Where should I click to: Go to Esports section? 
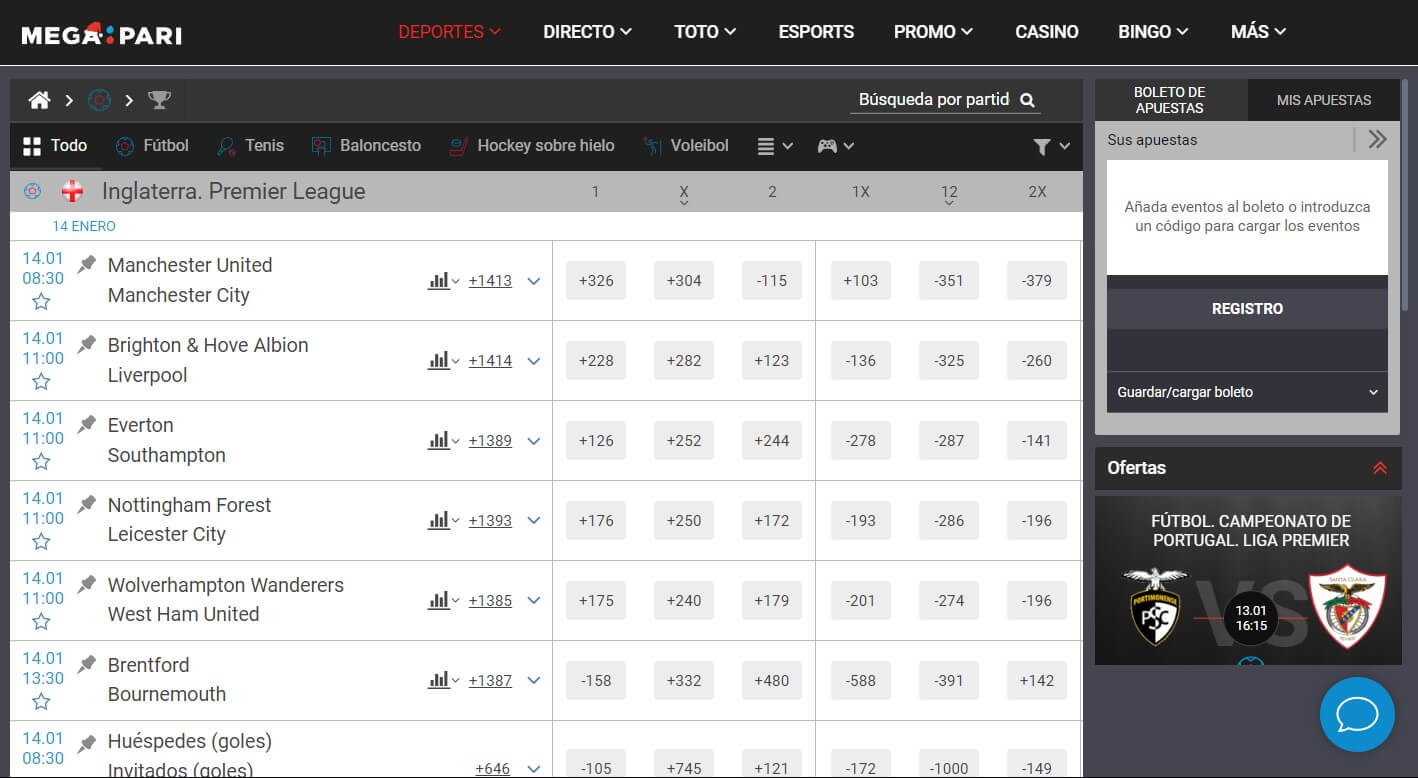point(816,32)
